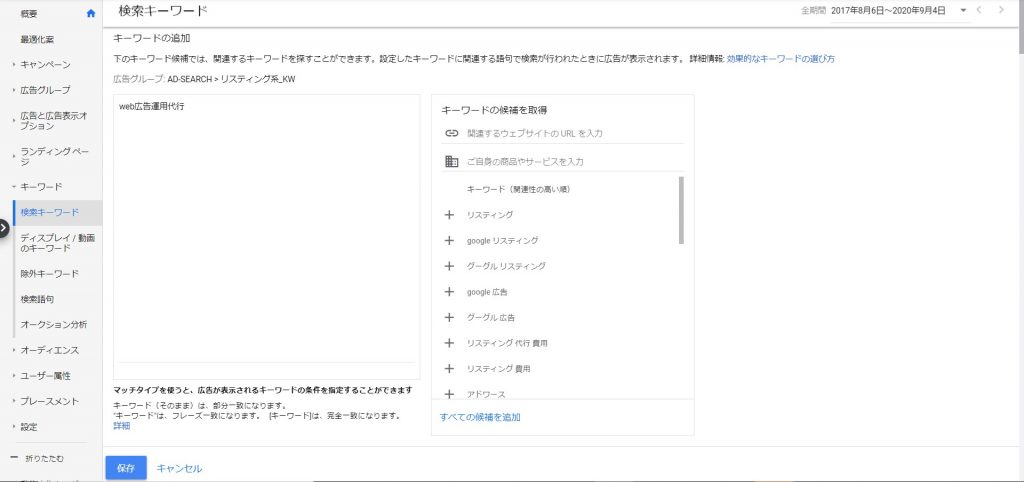Screen dimensions: 1024x482
Task: Add the アドワーズ suggestion plus icon
Action: pos(449,394)
